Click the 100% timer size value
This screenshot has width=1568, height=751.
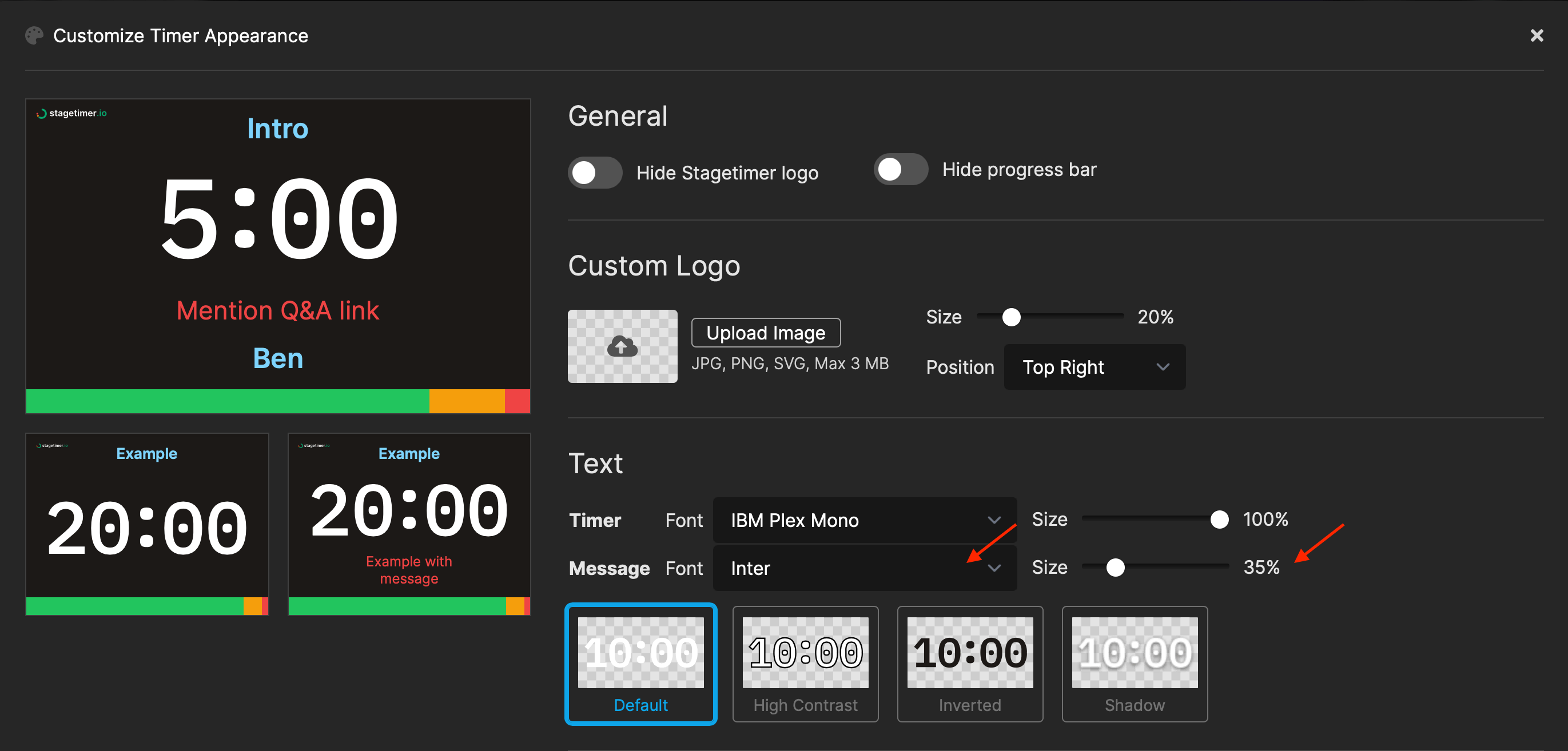pos(1265,519)
